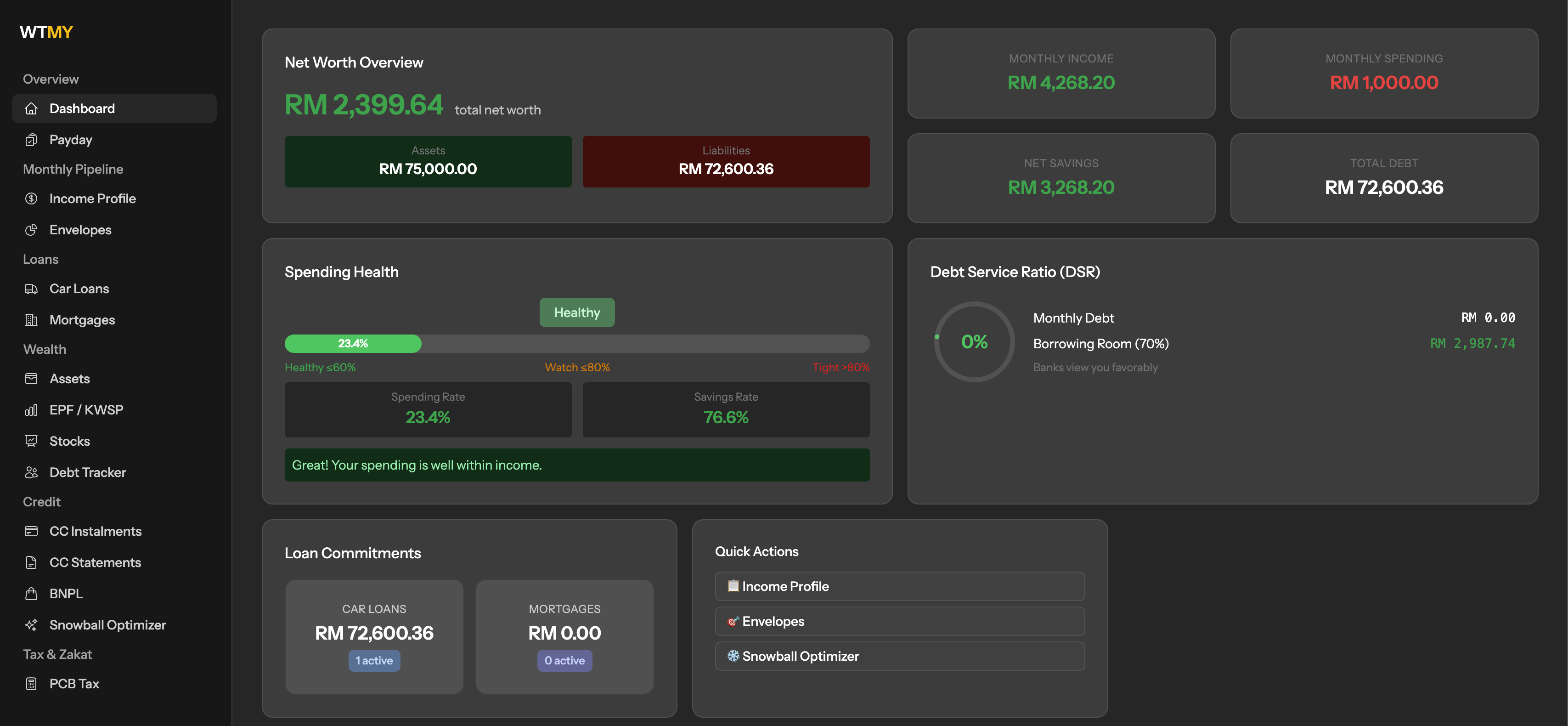The image size is (1568, 726).
Task: Click the 'Watch ≤80%' threshold label
Action: [x=577, y=367]
